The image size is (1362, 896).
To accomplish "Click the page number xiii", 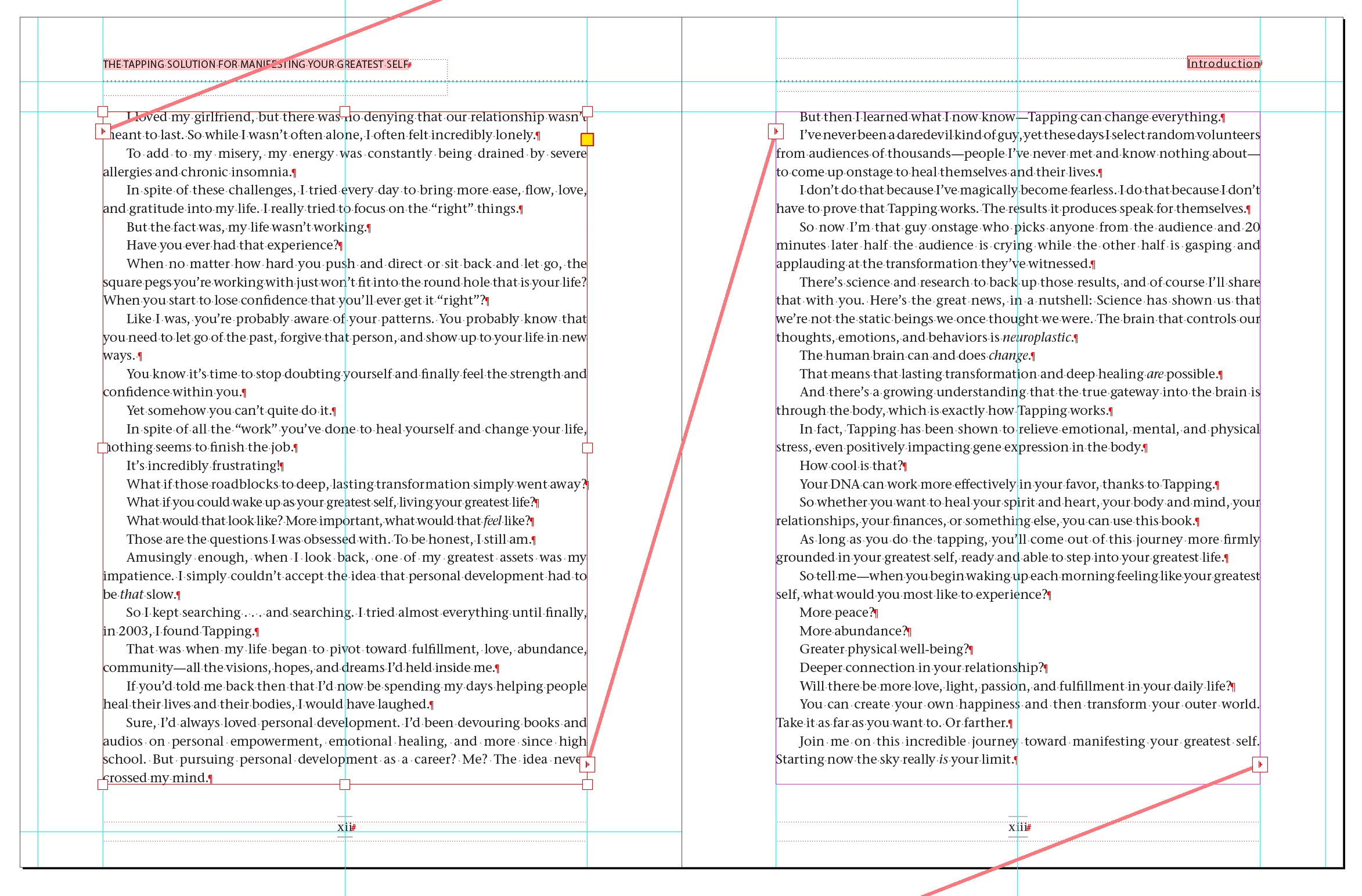I will click(x=1017, y=826).
